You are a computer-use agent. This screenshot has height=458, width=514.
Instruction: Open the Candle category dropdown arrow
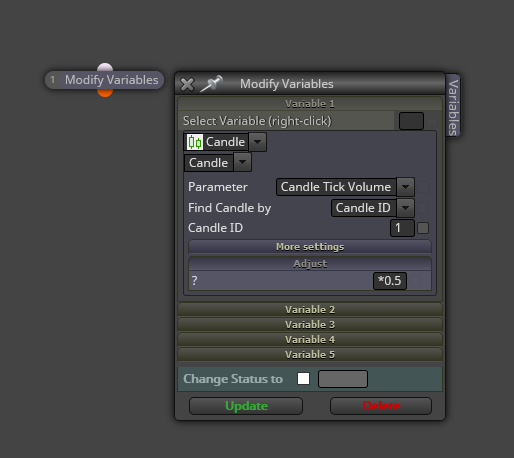pyautogui.click(x=257, y=142)
